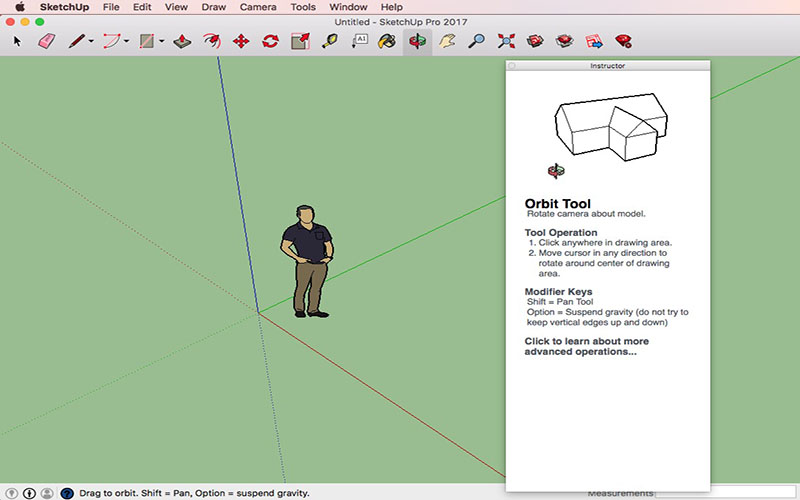Open 3D Warehouse from toolbar
Image resolution: width=800 pixels, height=500 pixels.
click(535, 41)
